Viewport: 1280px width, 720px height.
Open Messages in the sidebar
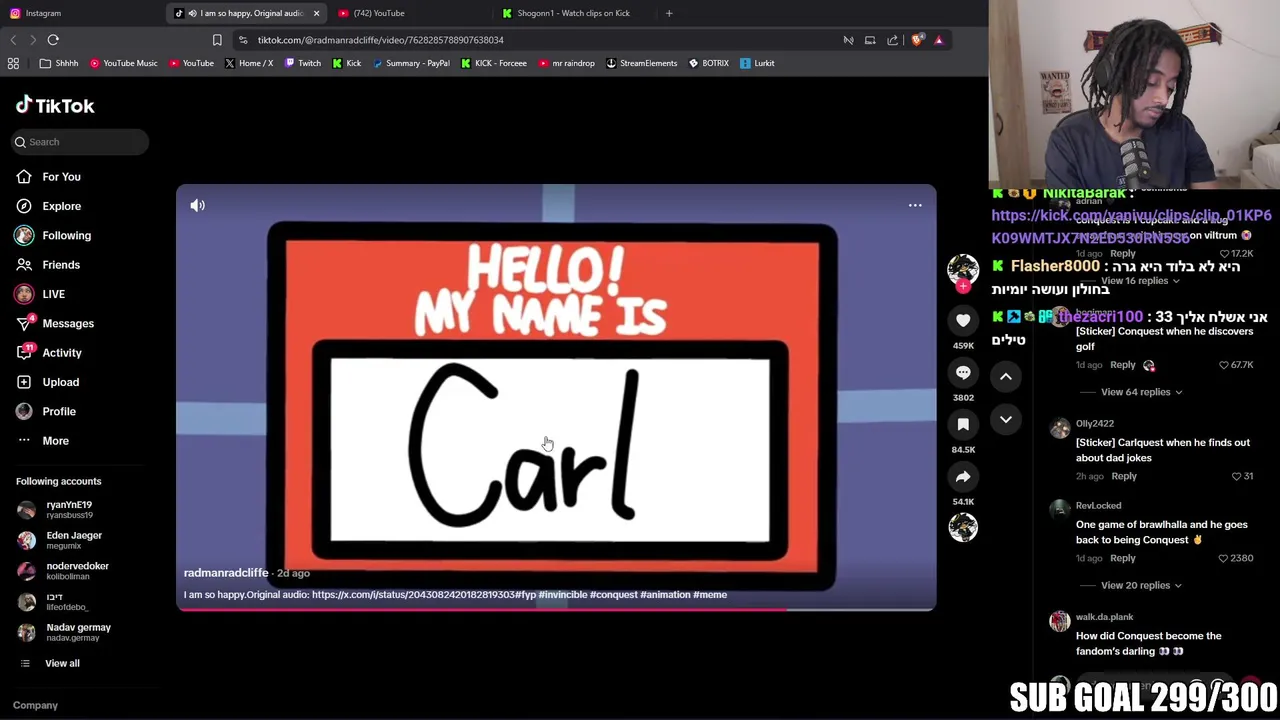68,323
